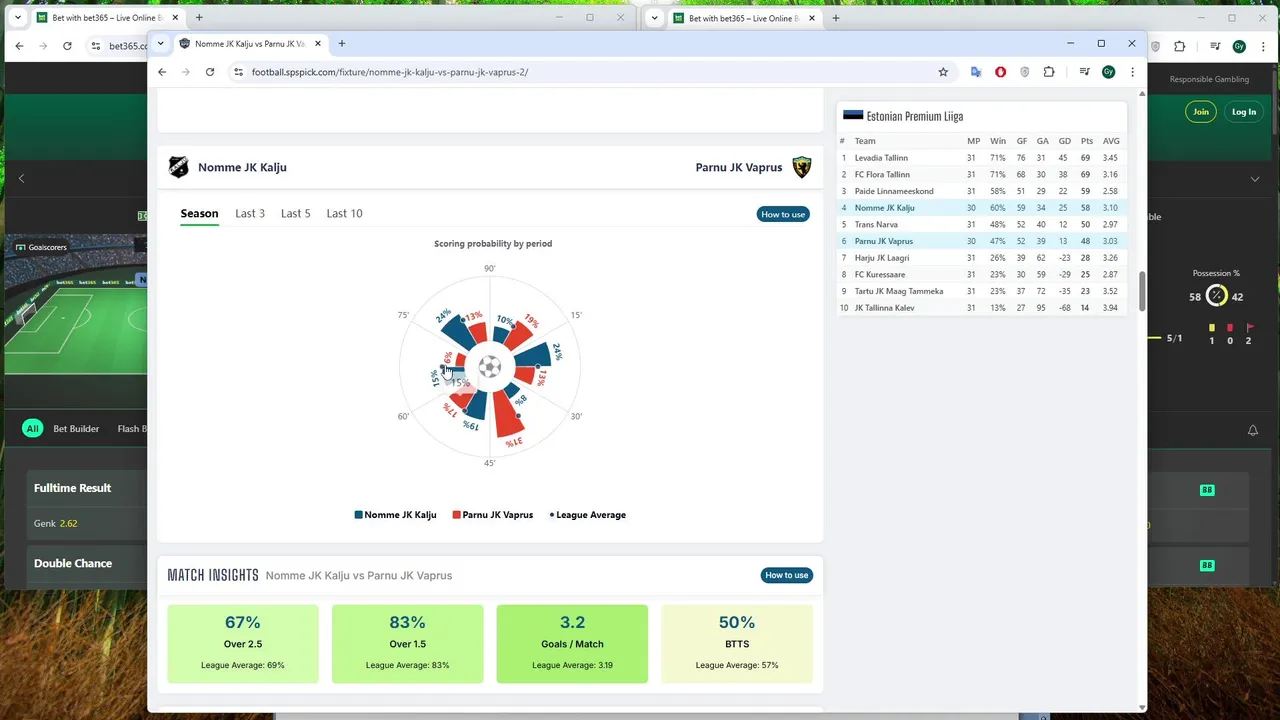
Task: Click the front window vertical scrollbar
Action: [x=1141, y=290]
